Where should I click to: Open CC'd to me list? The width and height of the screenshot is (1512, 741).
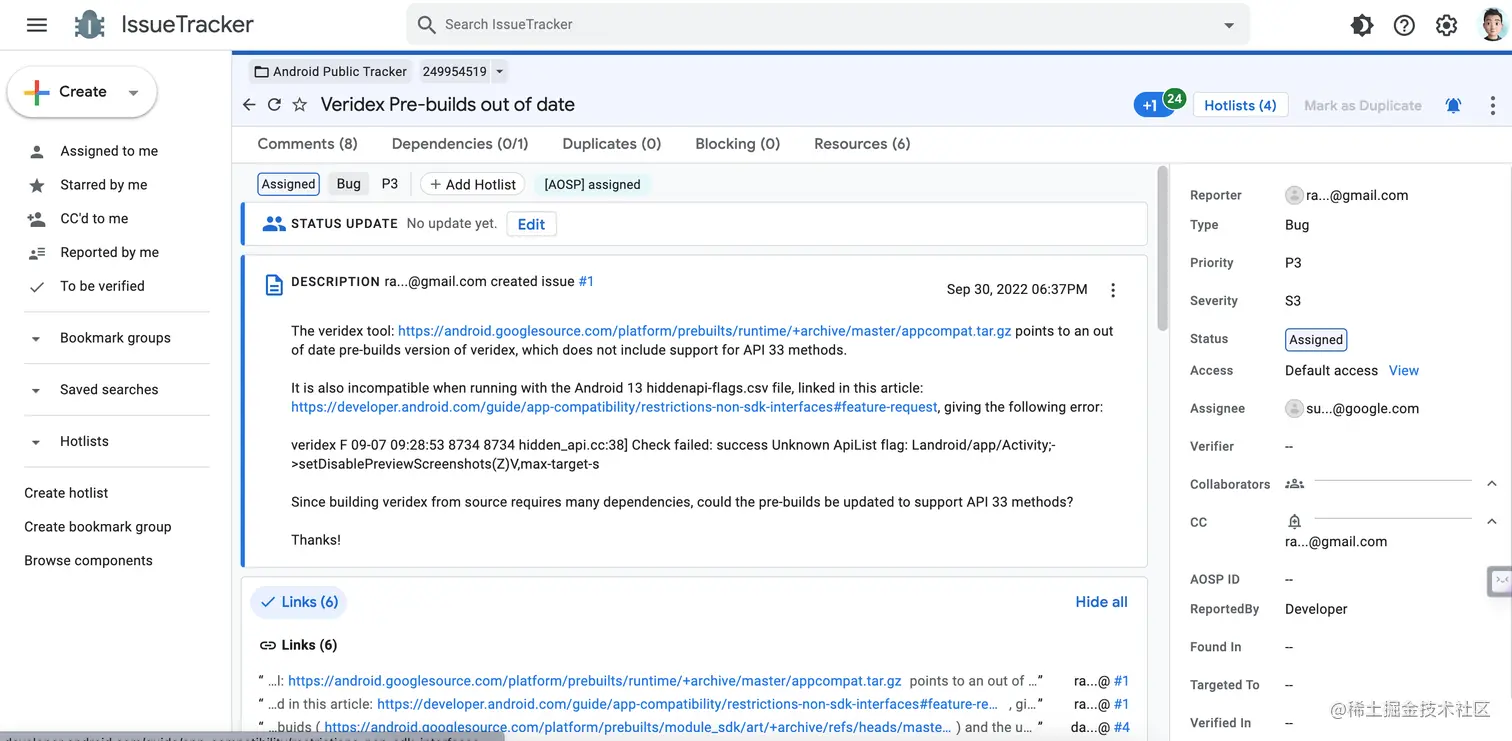tap(94, 219)
